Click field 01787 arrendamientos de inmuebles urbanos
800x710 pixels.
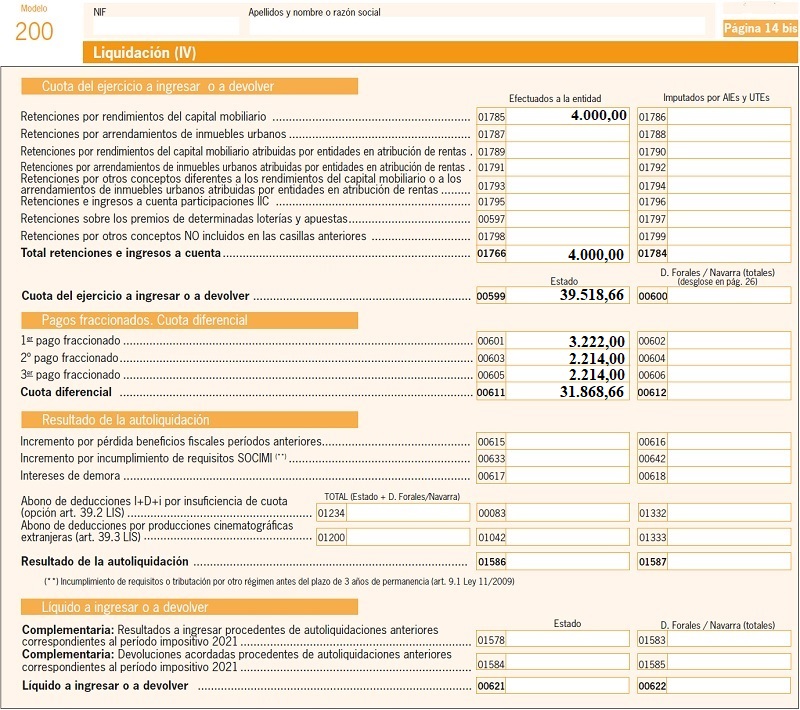pyautogui.click(x=567, y=134)
